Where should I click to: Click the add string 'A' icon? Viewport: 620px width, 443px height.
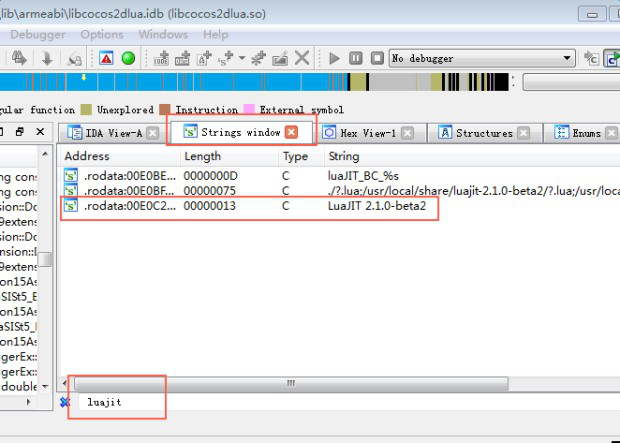(204, 59)
